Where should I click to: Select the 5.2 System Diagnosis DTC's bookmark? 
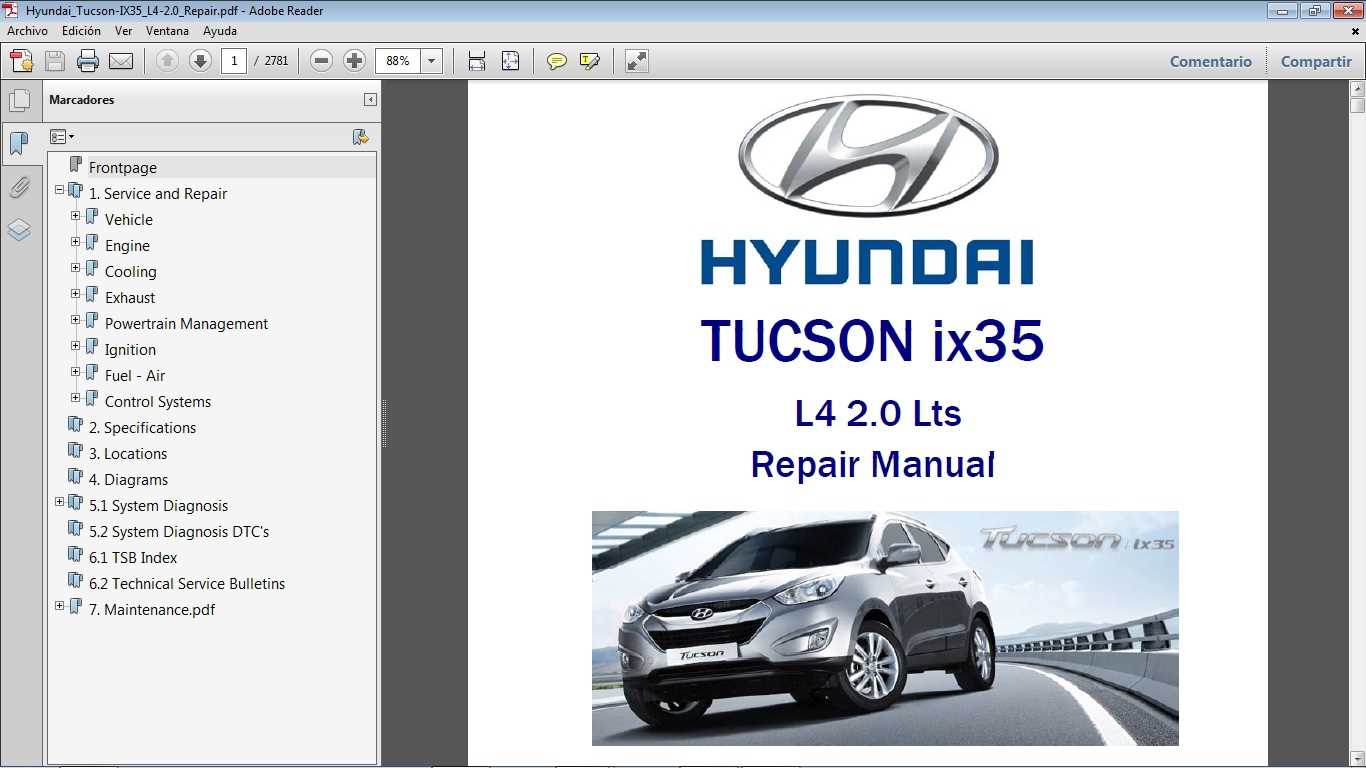(x=179, y=532)
